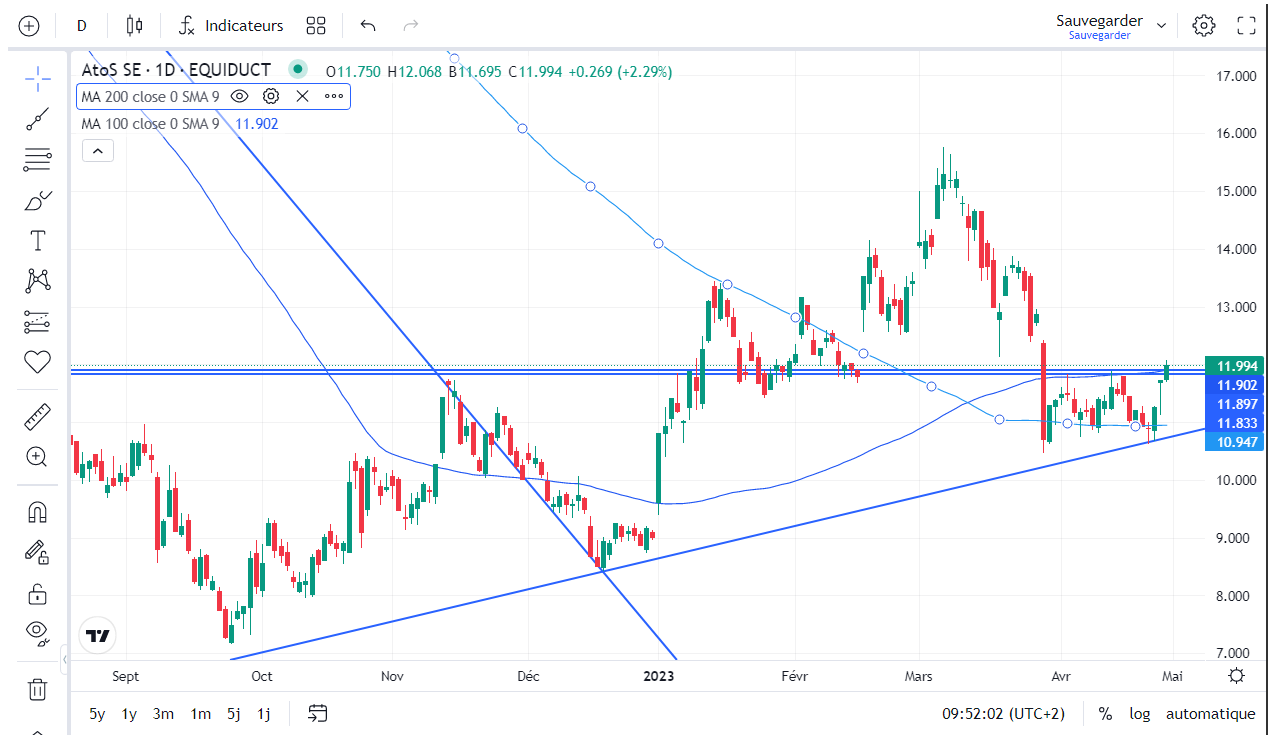Screen dimensions: 1279x746
Task: Toggle lock all drawing tools
Action: click(37, 594)
